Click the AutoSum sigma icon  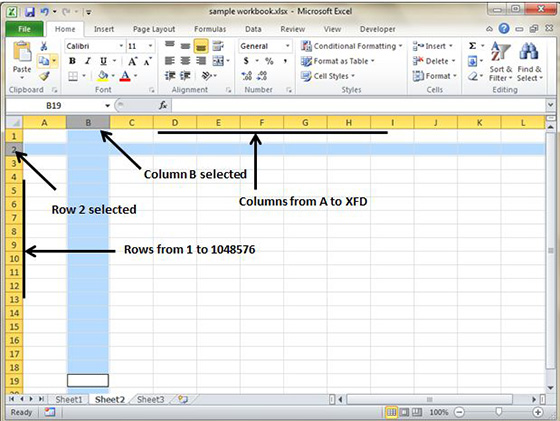[x=472, y=46]
